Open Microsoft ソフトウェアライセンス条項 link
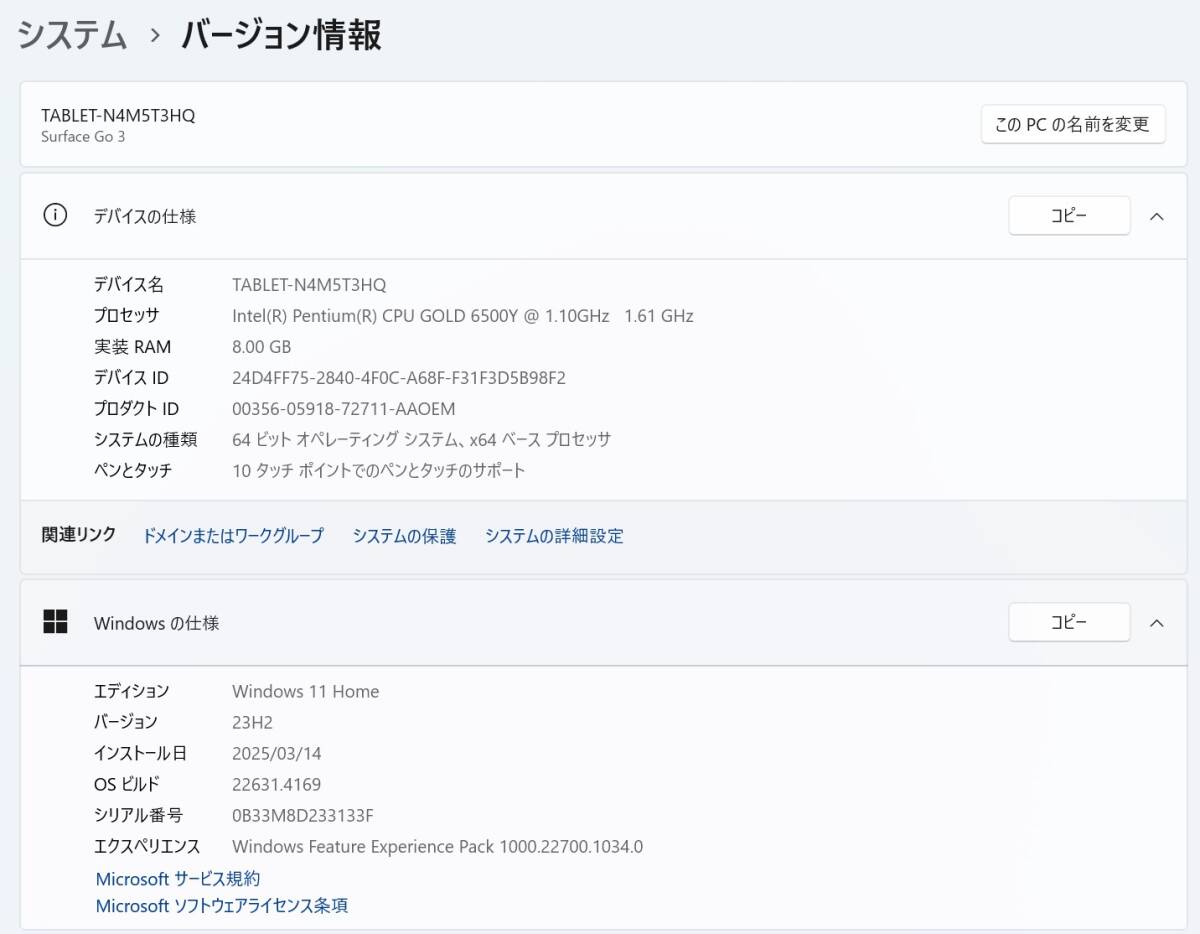 [x=222, y=906]
